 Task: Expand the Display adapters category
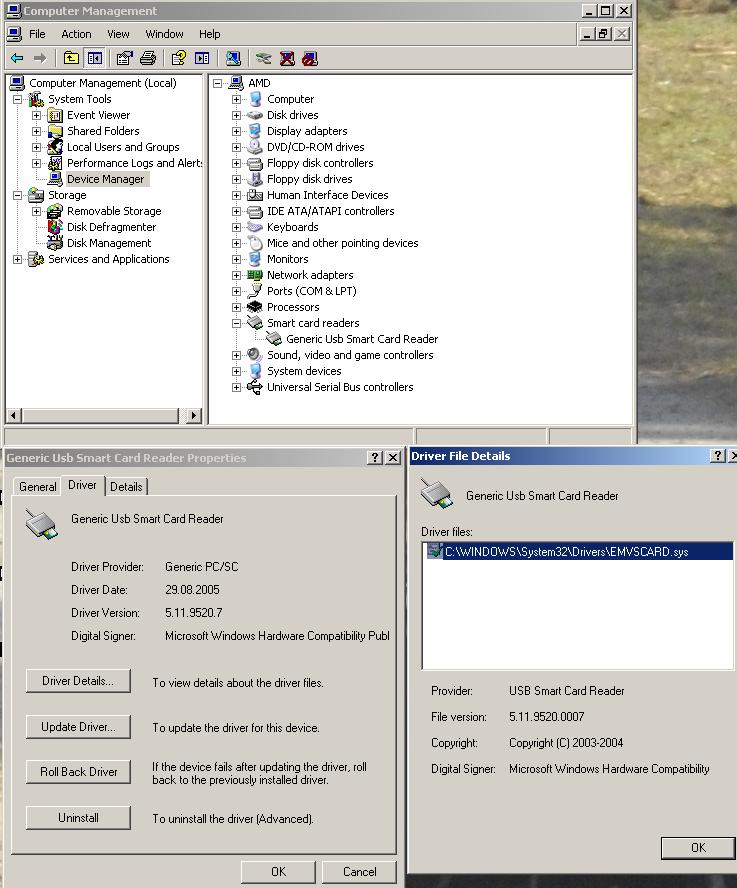pyautogui.click(x=236, y=131)
